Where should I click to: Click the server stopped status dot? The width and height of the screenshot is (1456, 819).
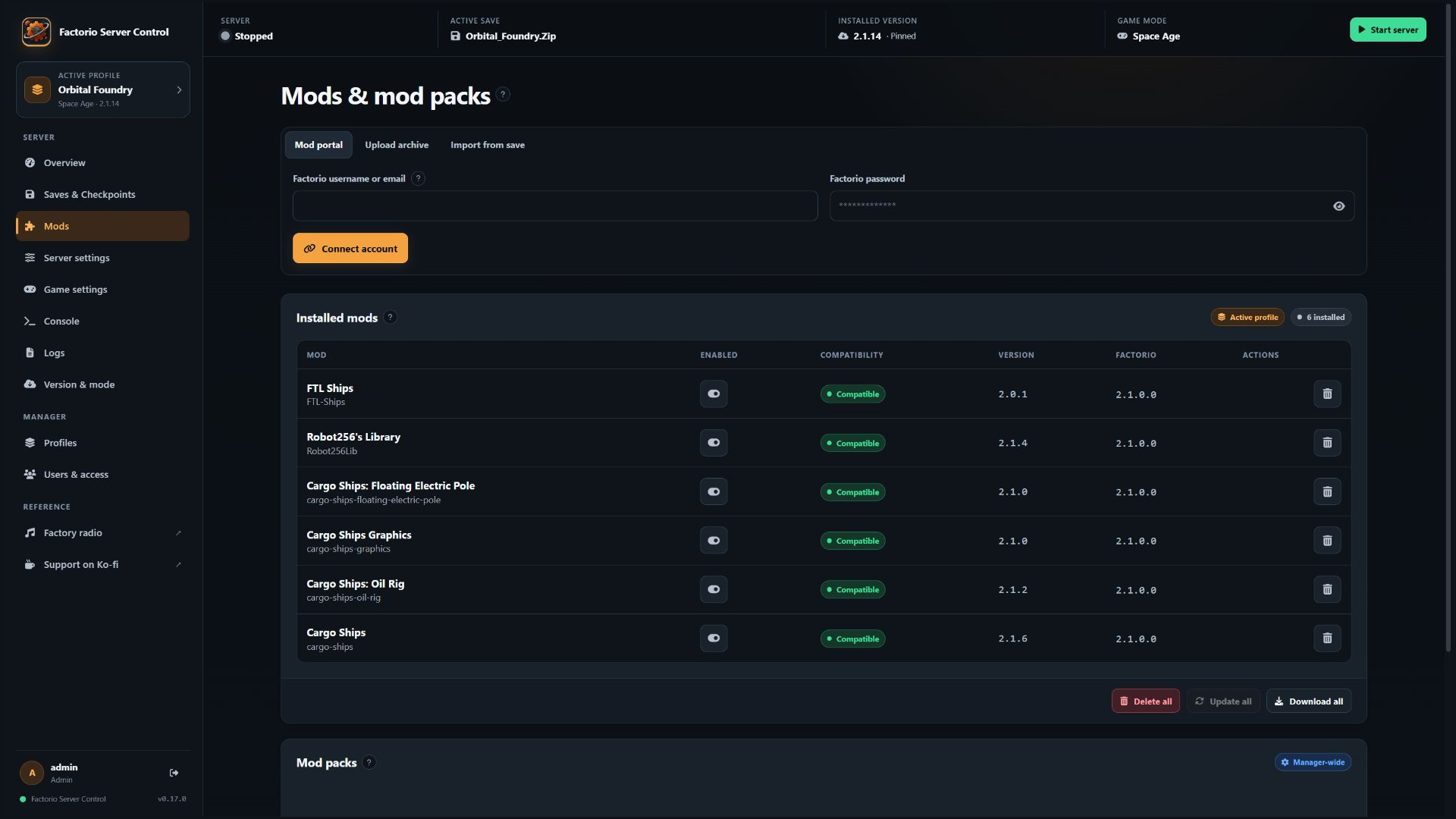pyautogui.click(x=225, y=36)
